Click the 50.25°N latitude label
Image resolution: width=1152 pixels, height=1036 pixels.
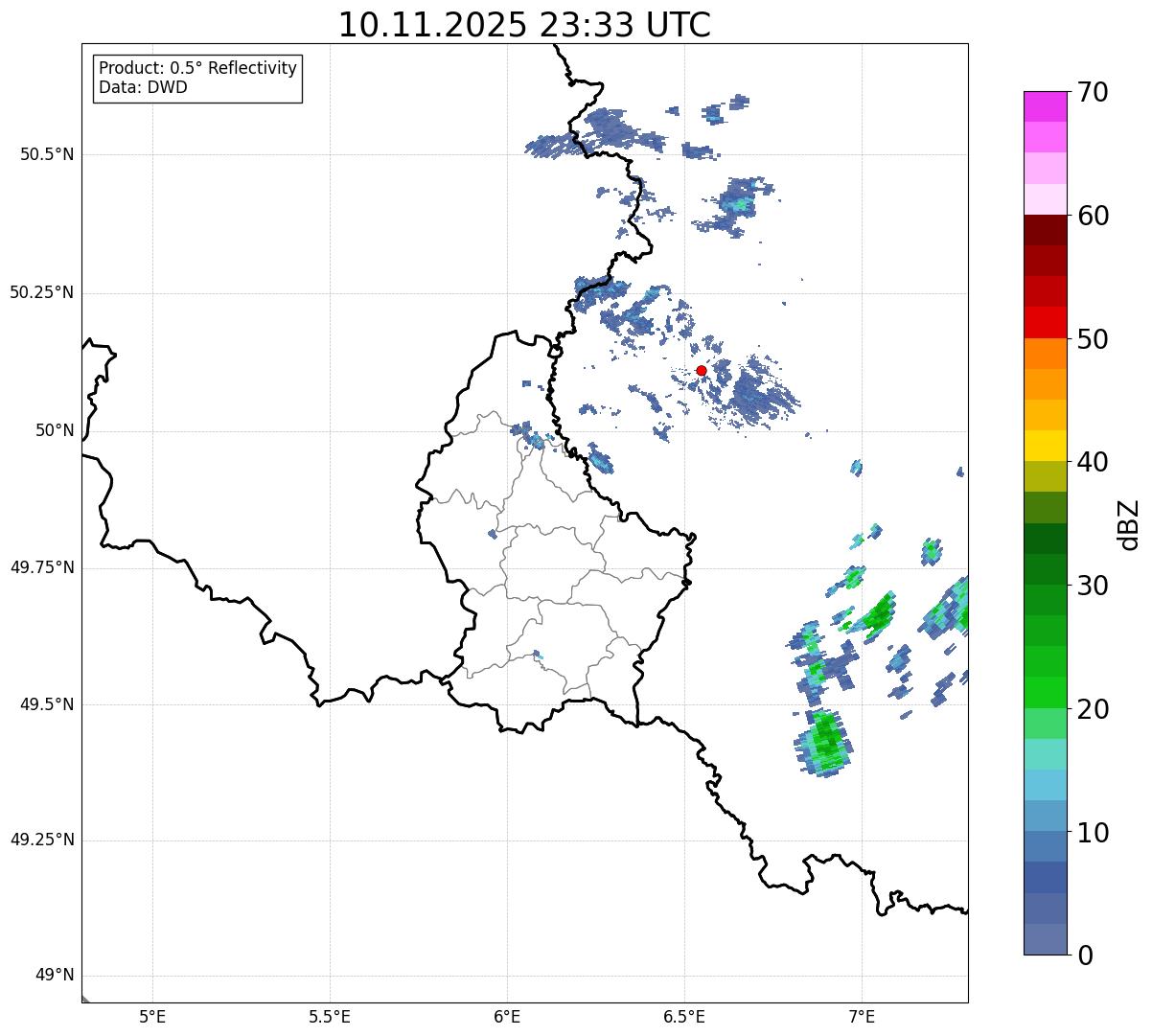42,292
